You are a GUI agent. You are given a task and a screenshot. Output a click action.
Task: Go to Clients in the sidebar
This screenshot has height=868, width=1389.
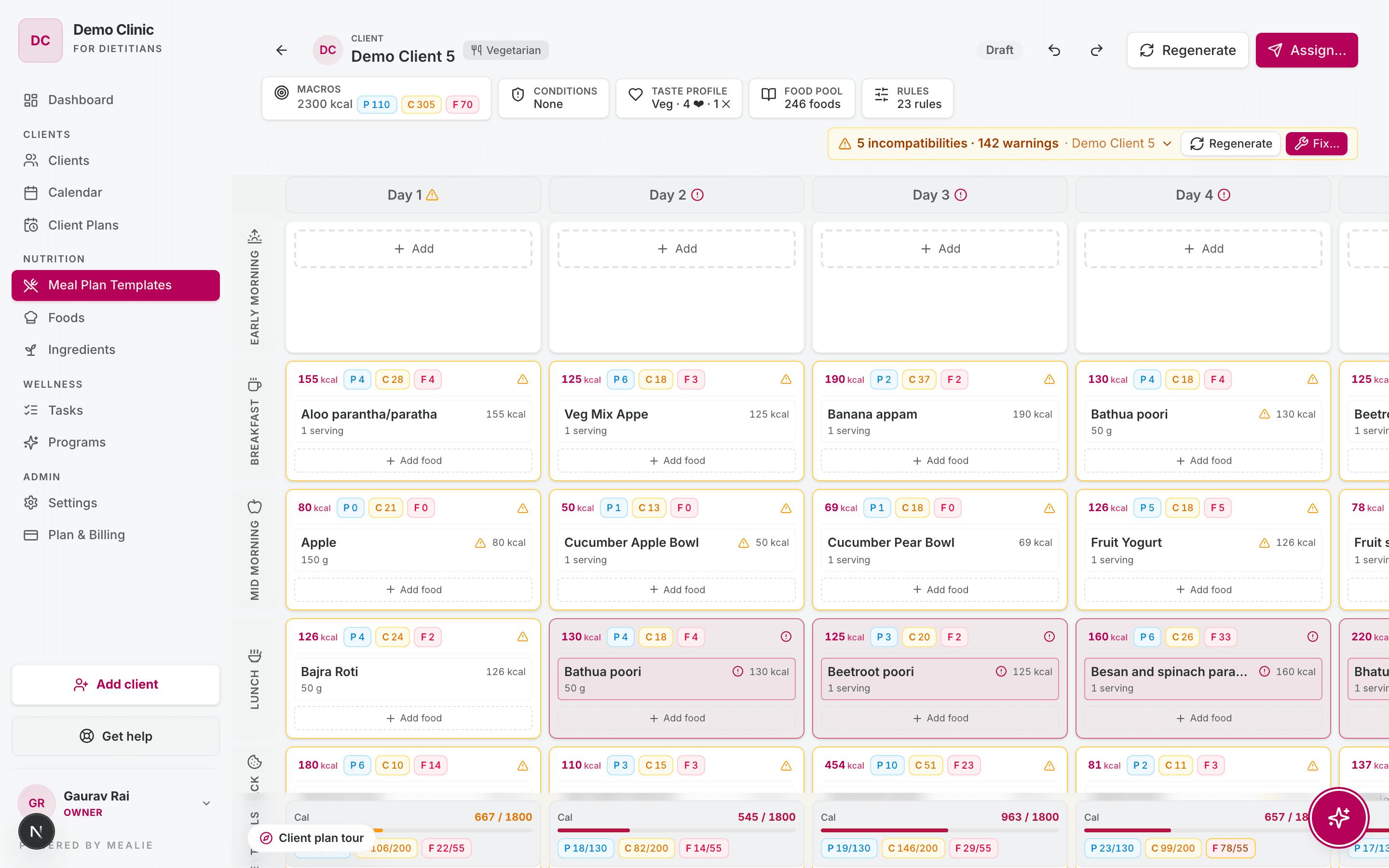coord(115,161)
